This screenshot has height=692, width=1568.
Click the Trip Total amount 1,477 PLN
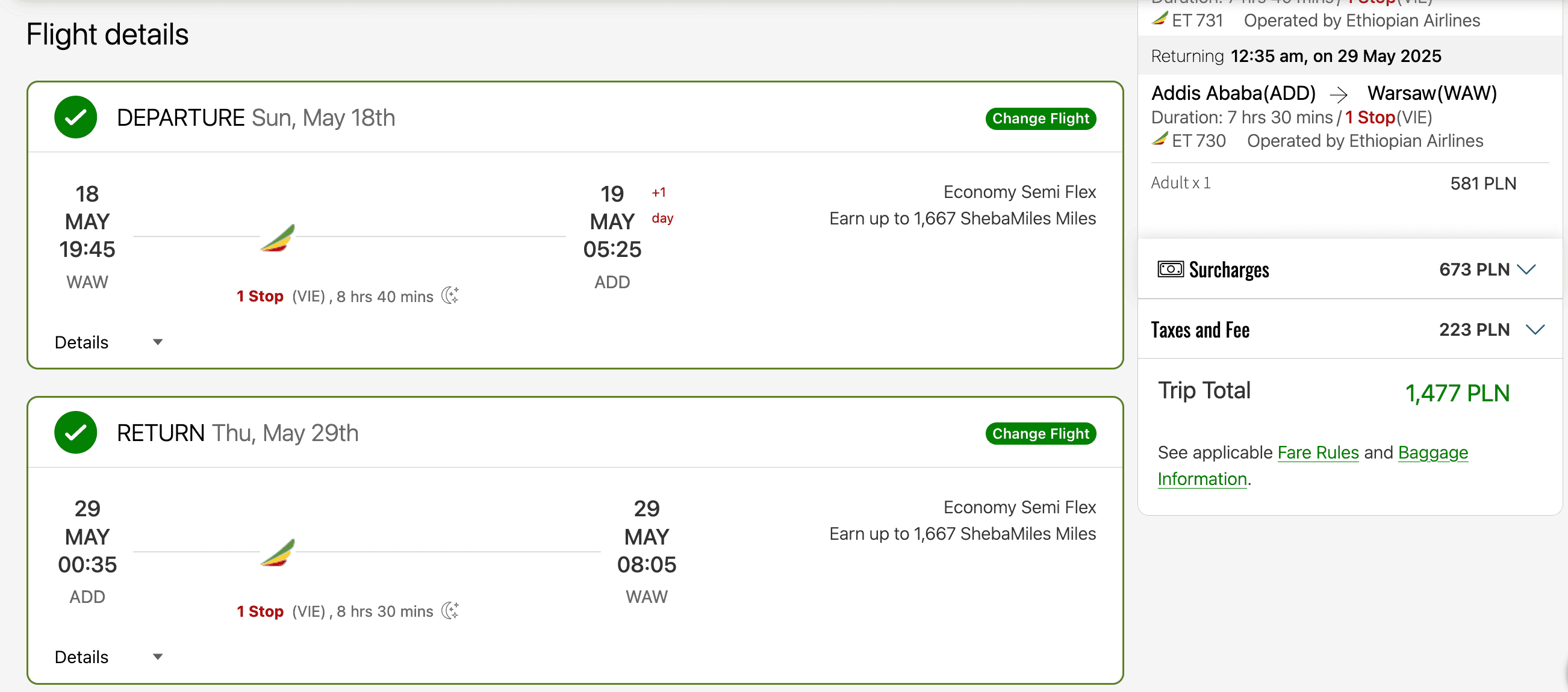1457,393
